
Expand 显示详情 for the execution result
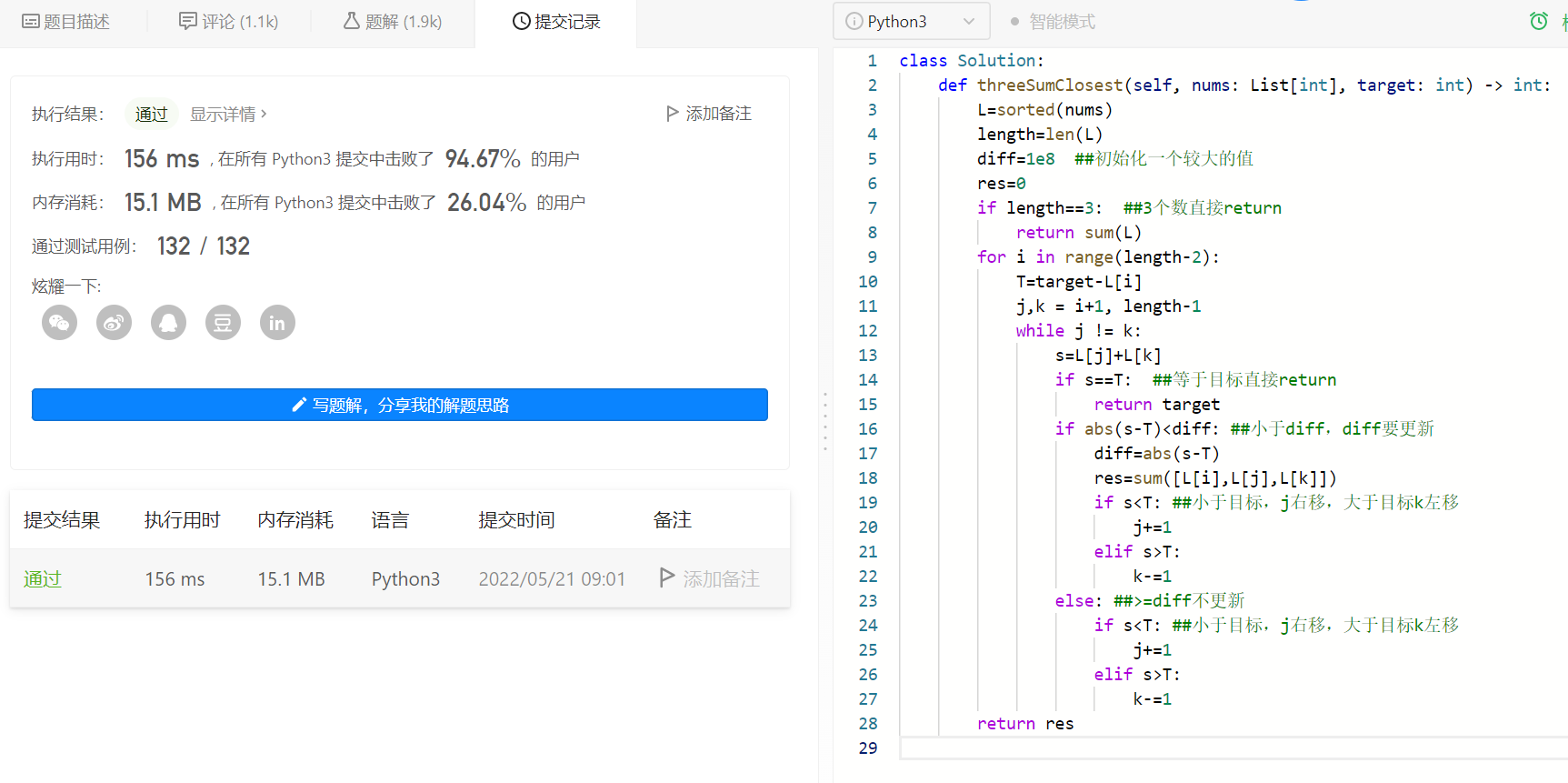(228, 114)
